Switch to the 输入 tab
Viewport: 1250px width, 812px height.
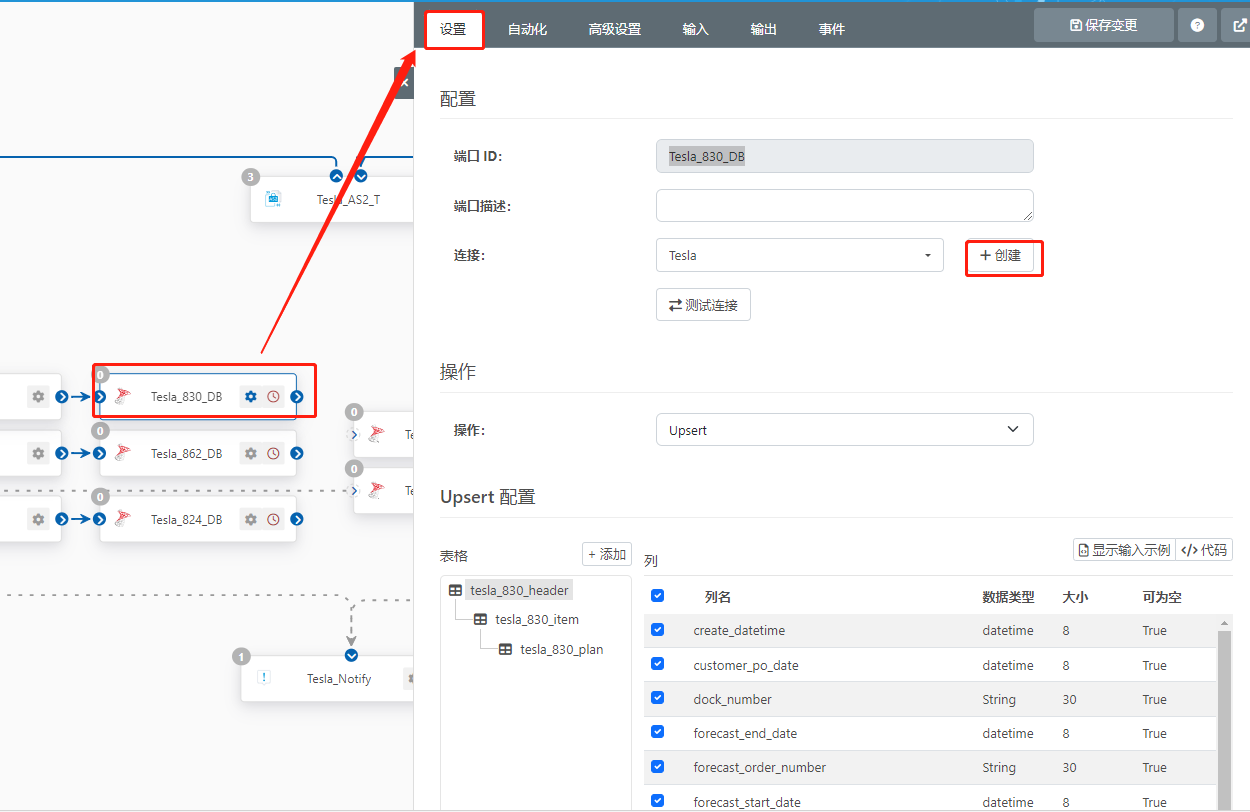pyautogui.click(x=696, y=29)
